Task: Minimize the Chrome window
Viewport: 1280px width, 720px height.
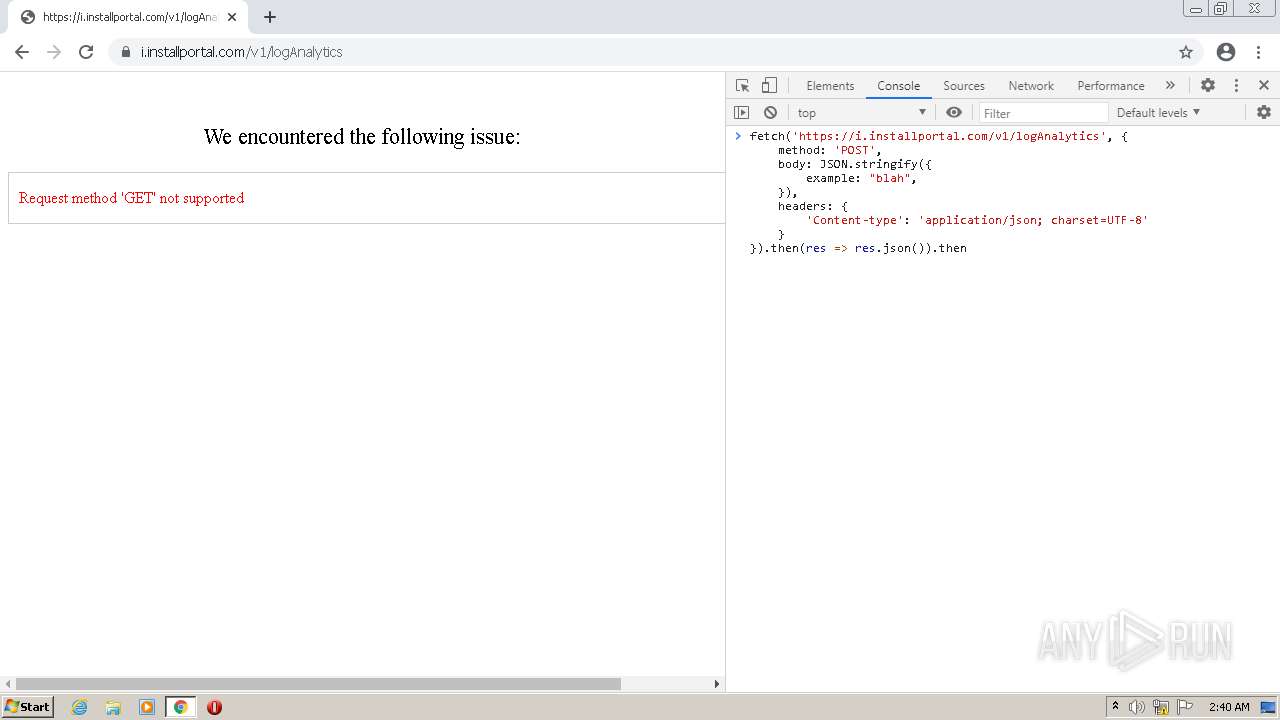Action: (1195, 9)
